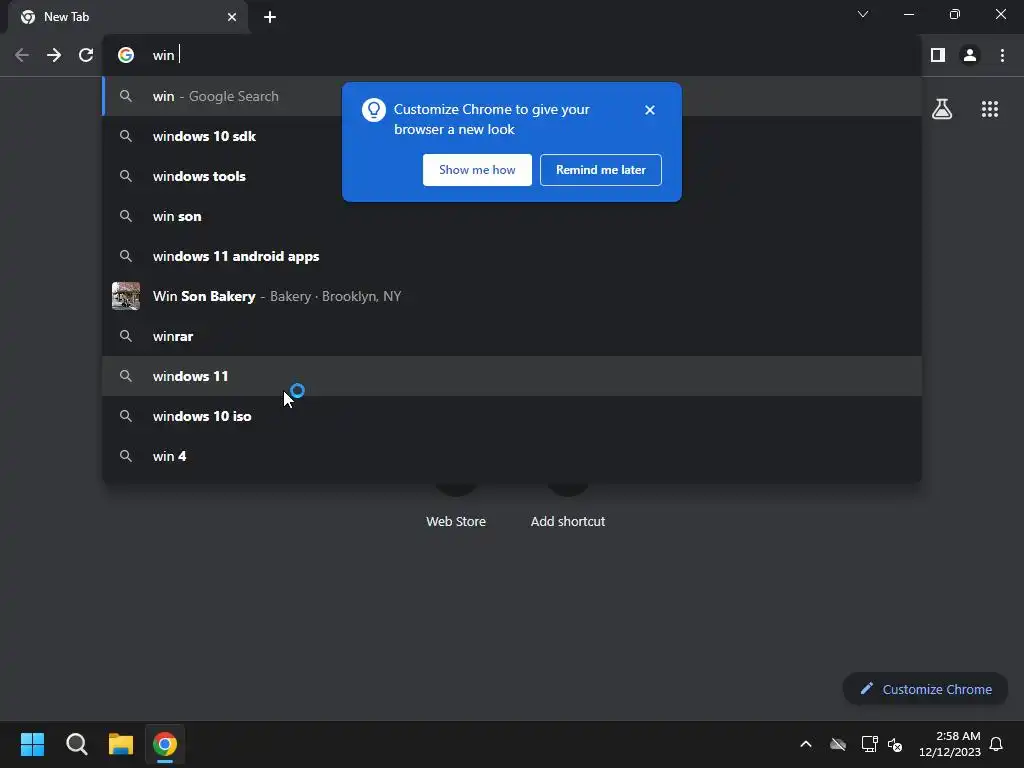Choose 'windows tools' suggestion
This screenshot has width=1024, height=768.
pyautogui.click(x=512, y=176)
